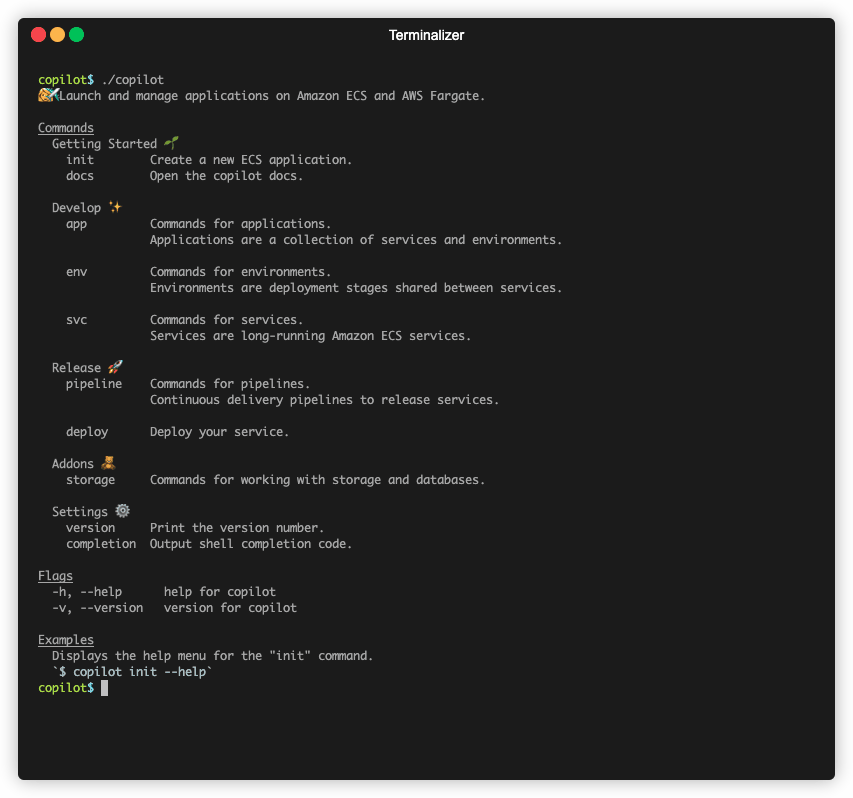853x798 pixels.
Task: Click the underlined Examples heading
Action: [x=66, y=640]
